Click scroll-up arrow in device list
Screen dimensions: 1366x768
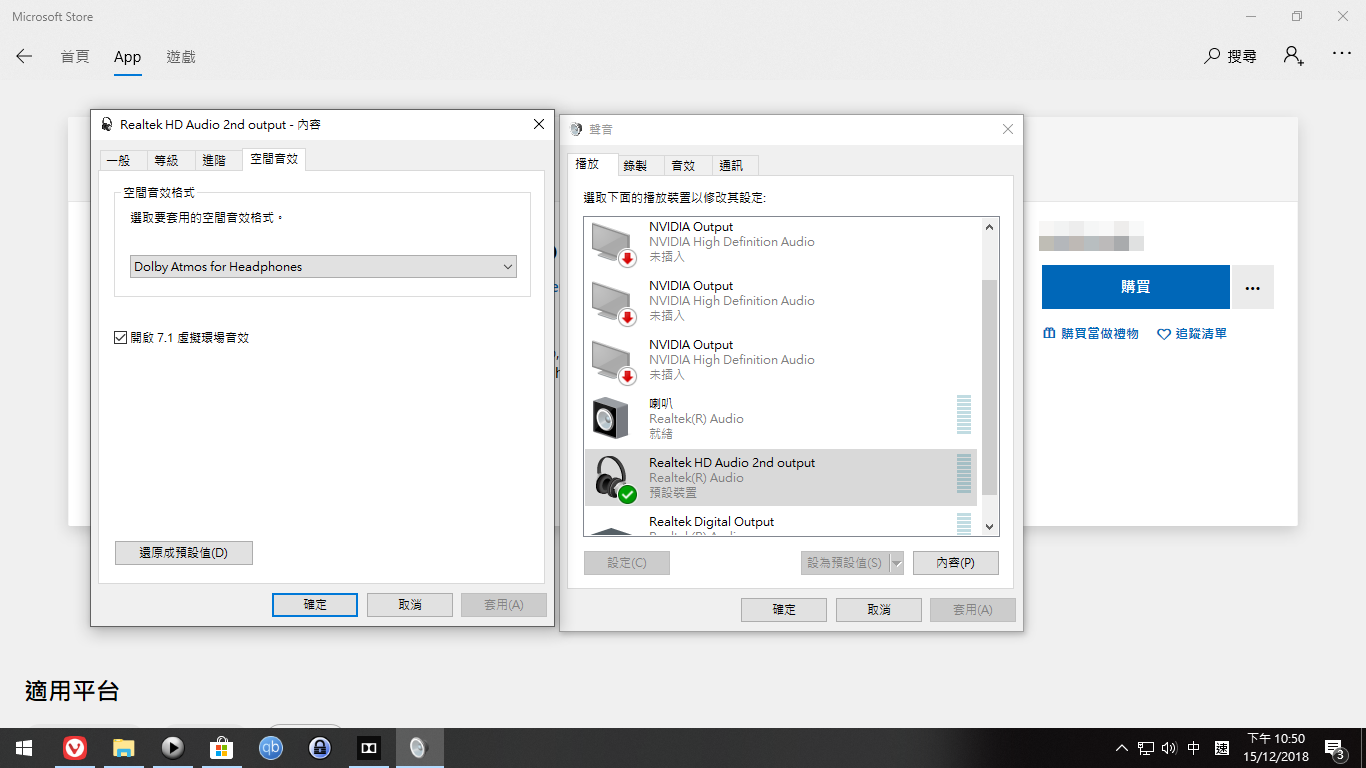pyautogui.click(x=990, y=227)
